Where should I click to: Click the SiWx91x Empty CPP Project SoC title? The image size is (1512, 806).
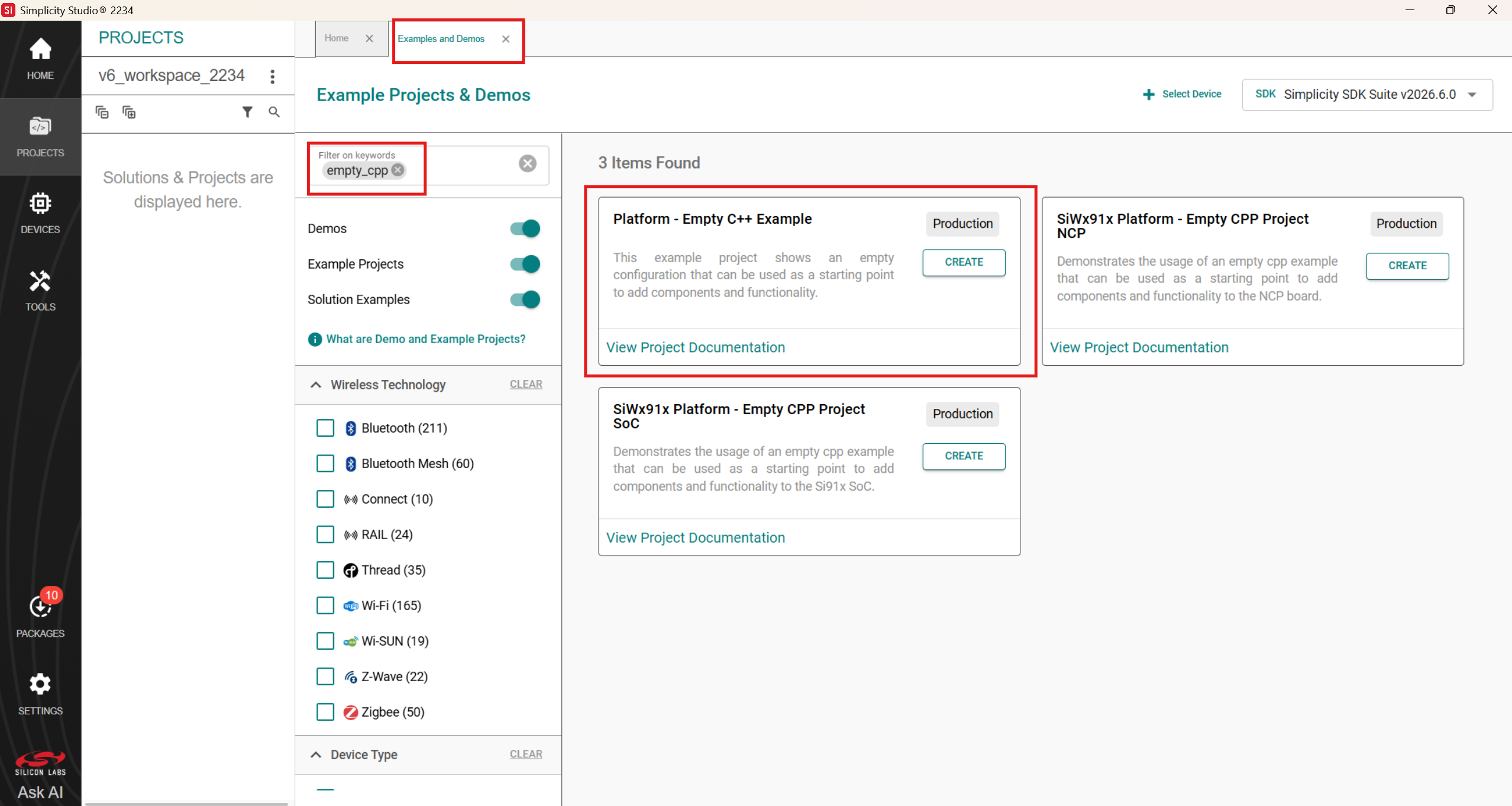[739, 416]
